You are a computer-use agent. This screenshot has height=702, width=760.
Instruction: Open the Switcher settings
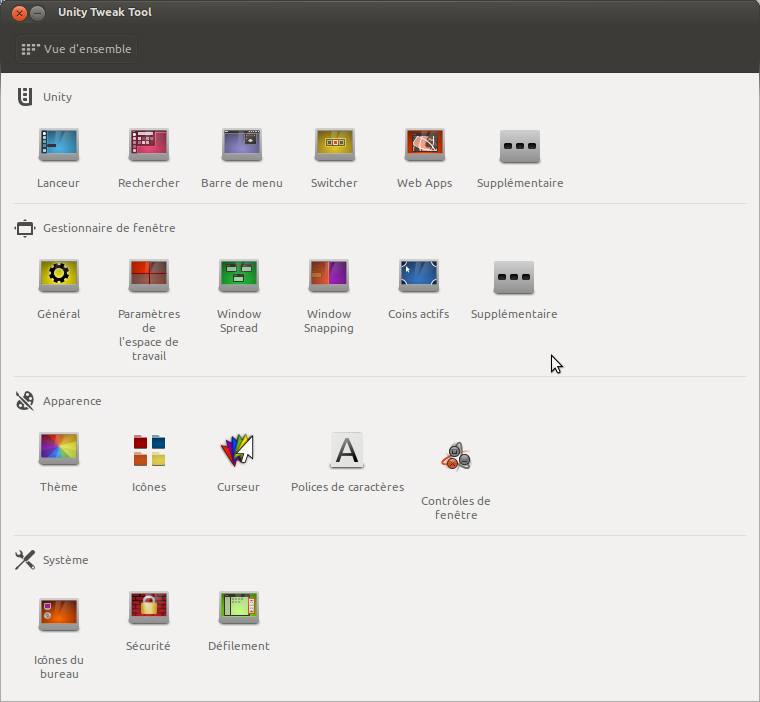point(334,147)
